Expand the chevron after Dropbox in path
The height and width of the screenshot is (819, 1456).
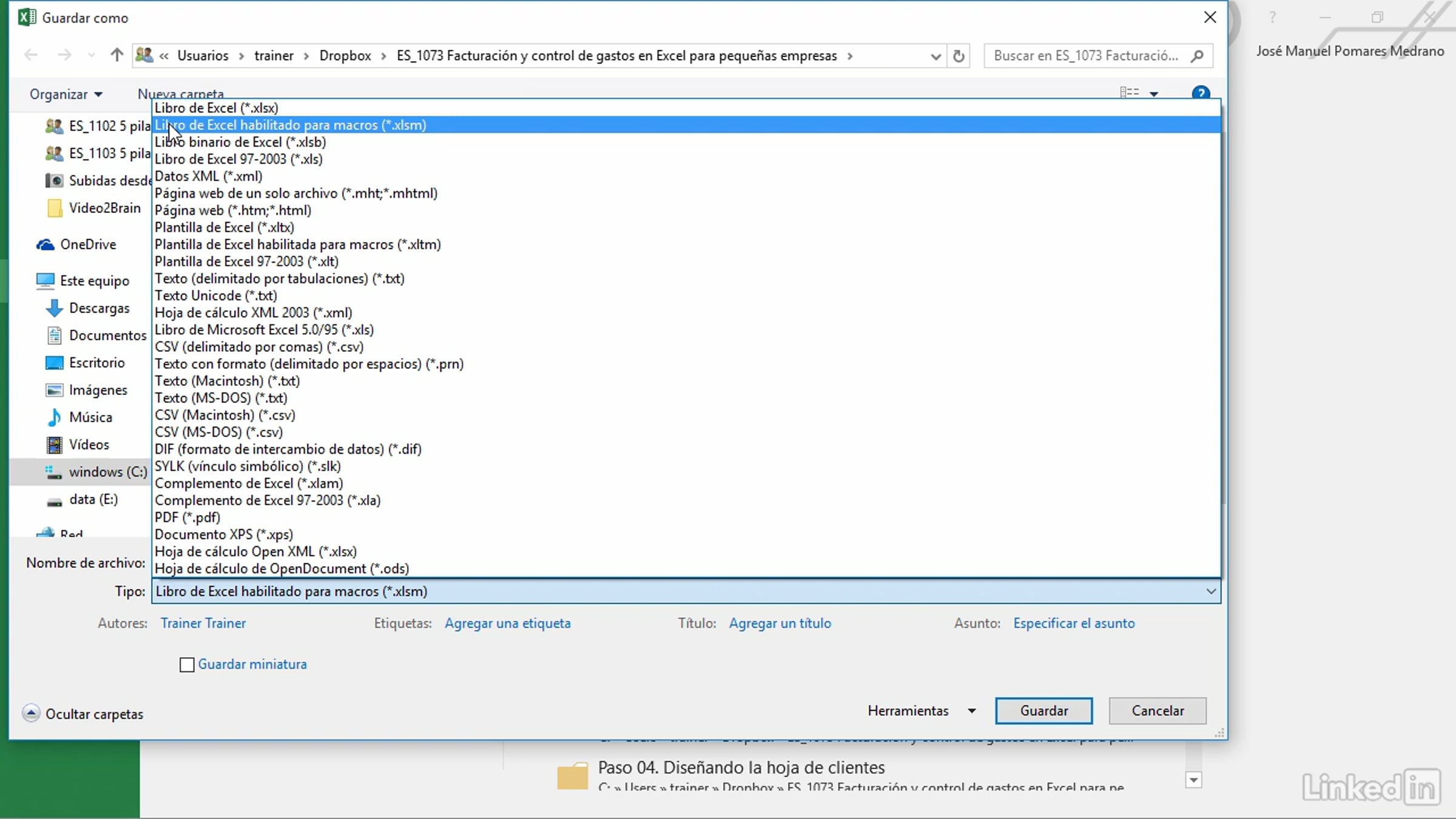pos(383,56)
